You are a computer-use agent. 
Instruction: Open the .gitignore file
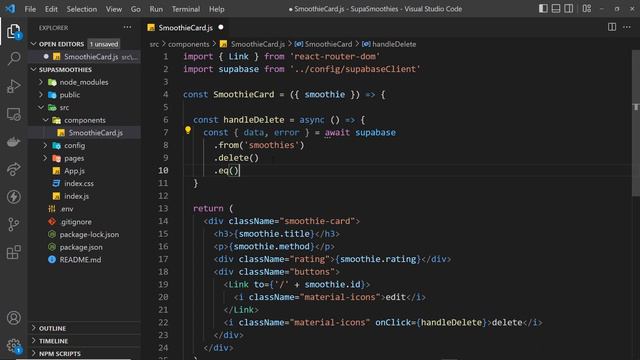click(76, 222)
